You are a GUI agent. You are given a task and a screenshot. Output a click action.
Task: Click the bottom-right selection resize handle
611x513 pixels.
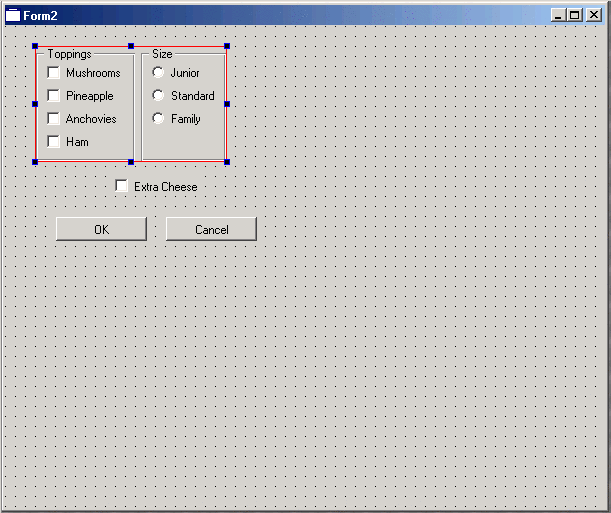tap(227, 161)
